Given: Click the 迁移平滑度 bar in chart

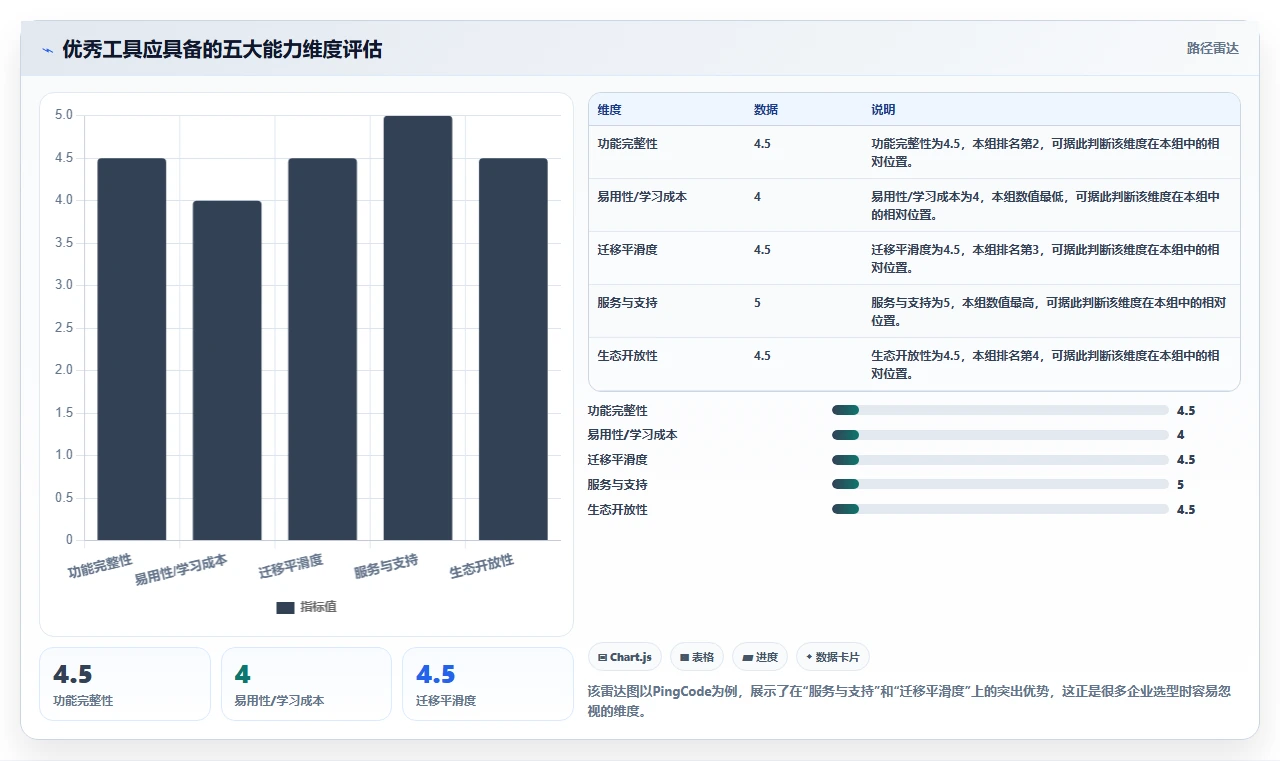Looking at the screenshot, I should tap(322, 349).
